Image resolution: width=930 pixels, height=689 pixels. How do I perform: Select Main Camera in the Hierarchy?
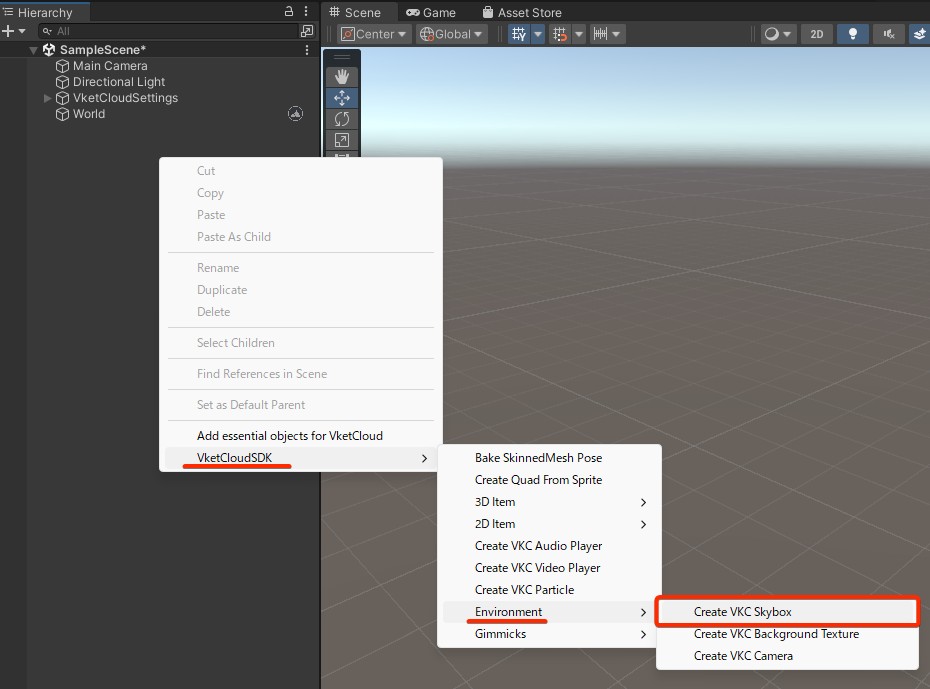click(109, 66)
